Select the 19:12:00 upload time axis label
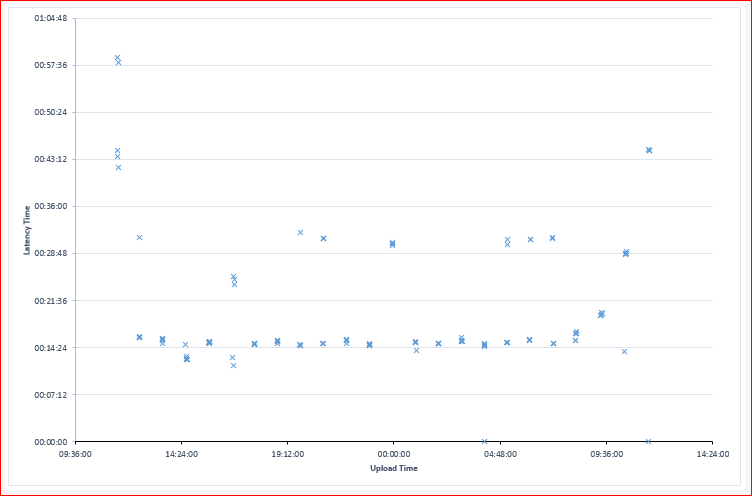752x496 pixels. 287,453
